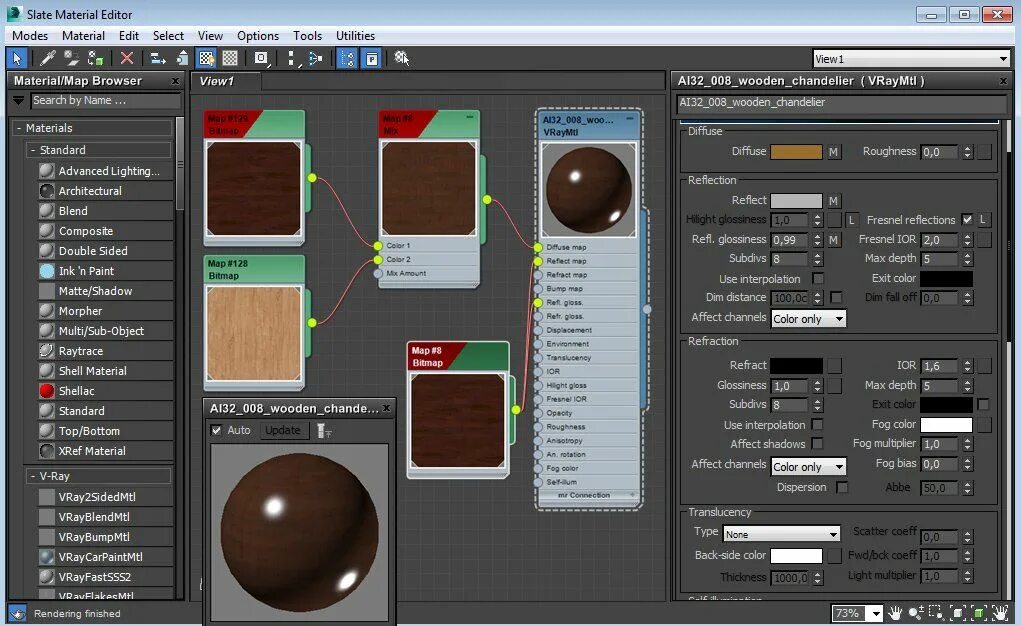Screen dimensions: 1021x626
Task: Click Update button in preview window
Action: pyautogui.click(x=283, y=430)
